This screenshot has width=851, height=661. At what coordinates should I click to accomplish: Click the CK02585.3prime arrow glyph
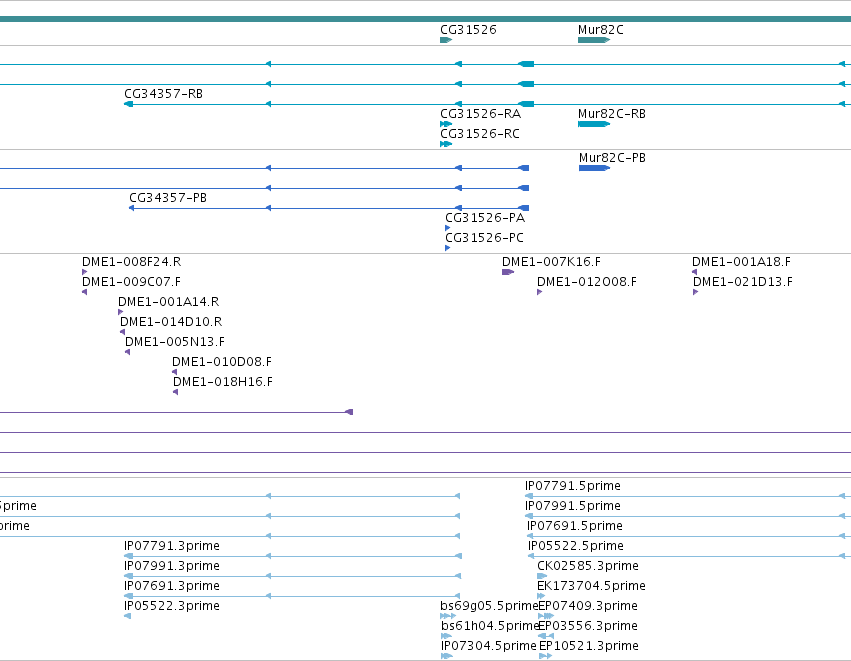[542, 576]
